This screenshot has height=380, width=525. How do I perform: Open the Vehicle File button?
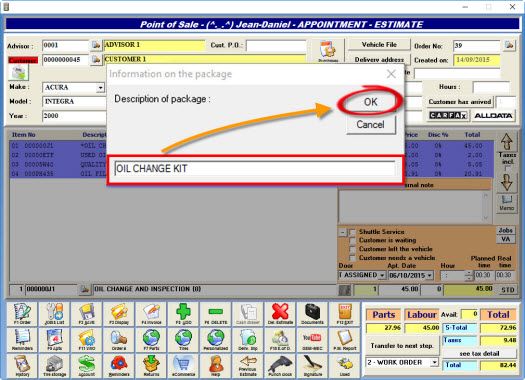tap(379, 45)
